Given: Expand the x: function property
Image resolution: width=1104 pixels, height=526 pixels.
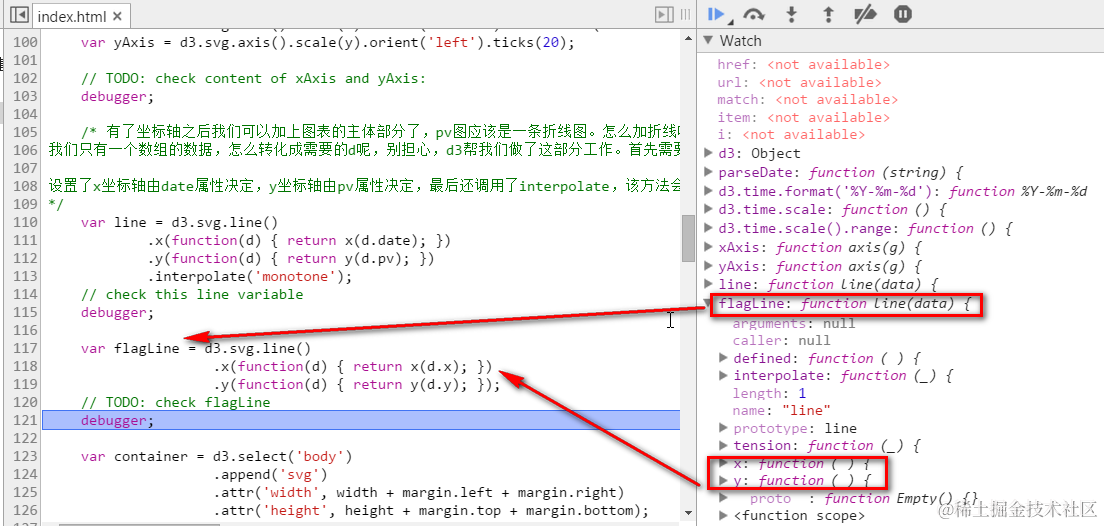Looking at the screenshot, I should (x=723, y=463).
